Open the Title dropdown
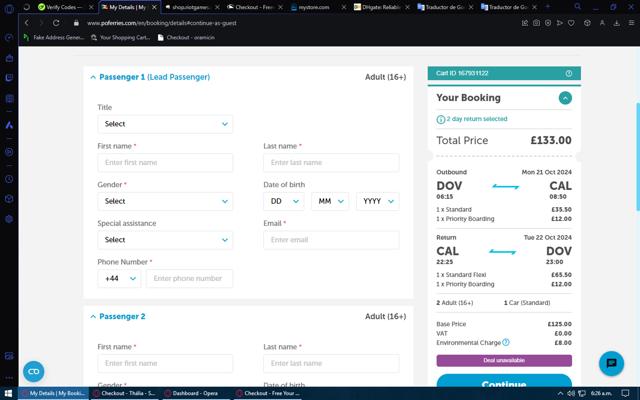 click(165, 124)
